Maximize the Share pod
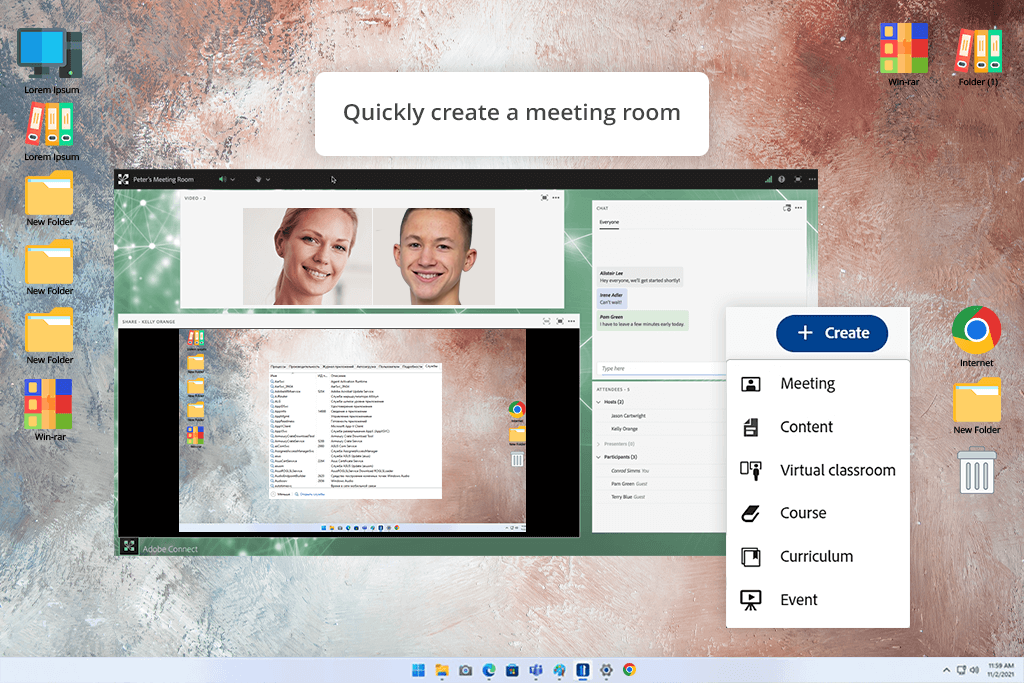Viewport: 1024px width, 683px height. pos(560,321)
